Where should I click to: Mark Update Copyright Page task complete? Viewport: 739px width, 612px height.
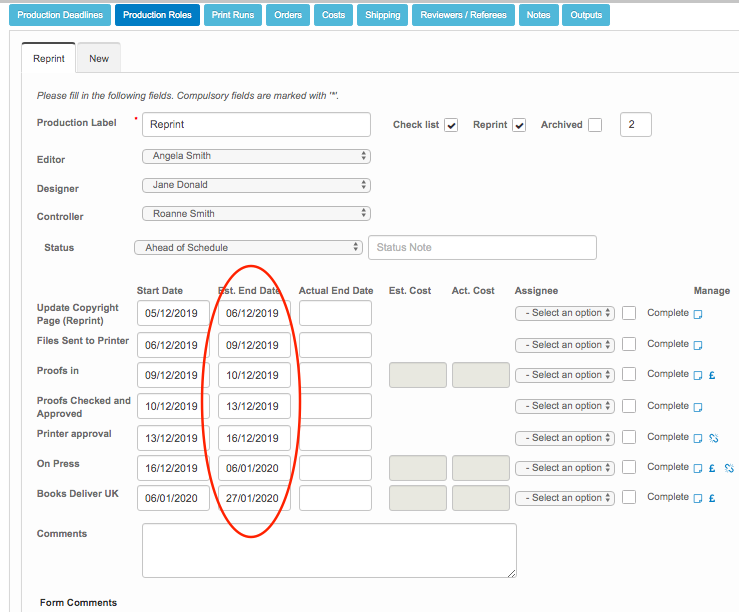click(x=629, y=313)
